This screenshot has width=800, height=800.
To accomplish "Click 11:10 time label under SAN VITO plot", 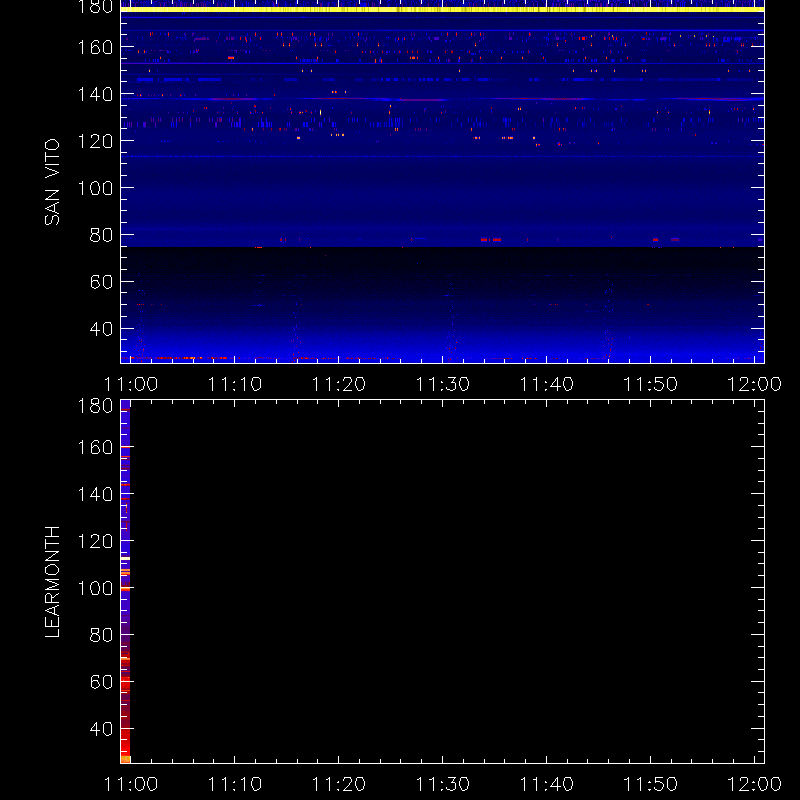I will 235,384.
